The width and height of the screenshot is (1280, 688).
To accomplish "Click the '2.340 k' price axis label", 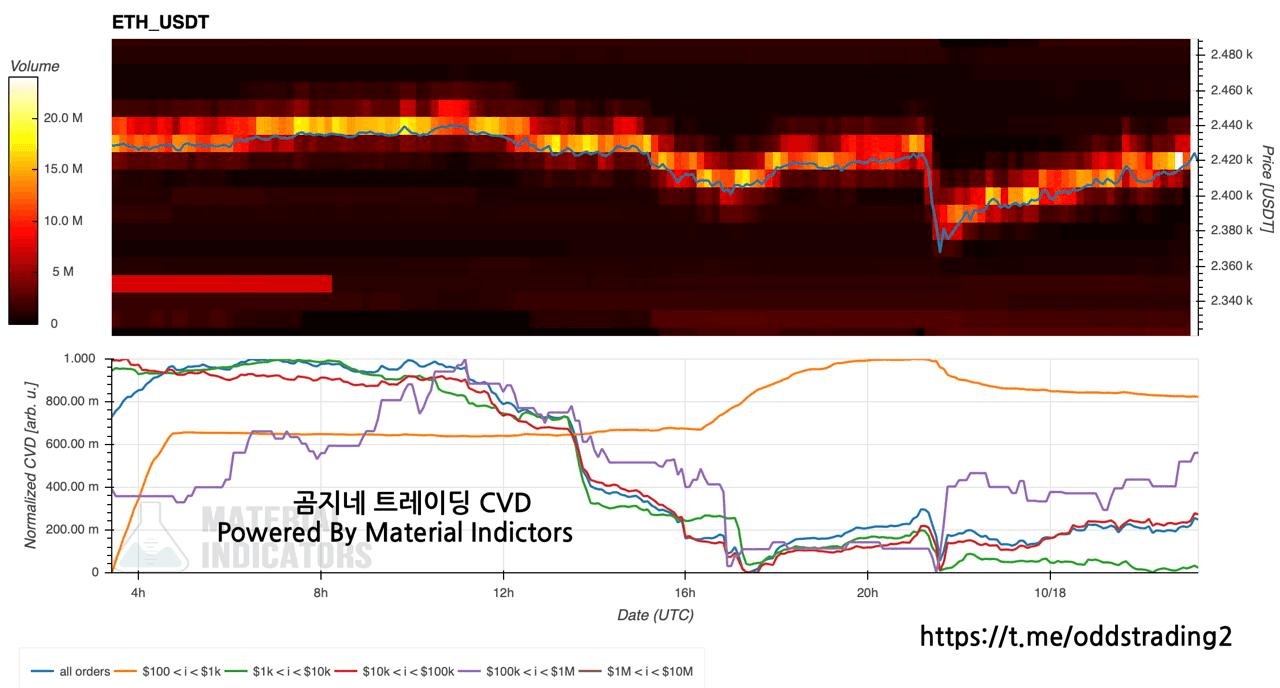I will tap(1231, 301).
